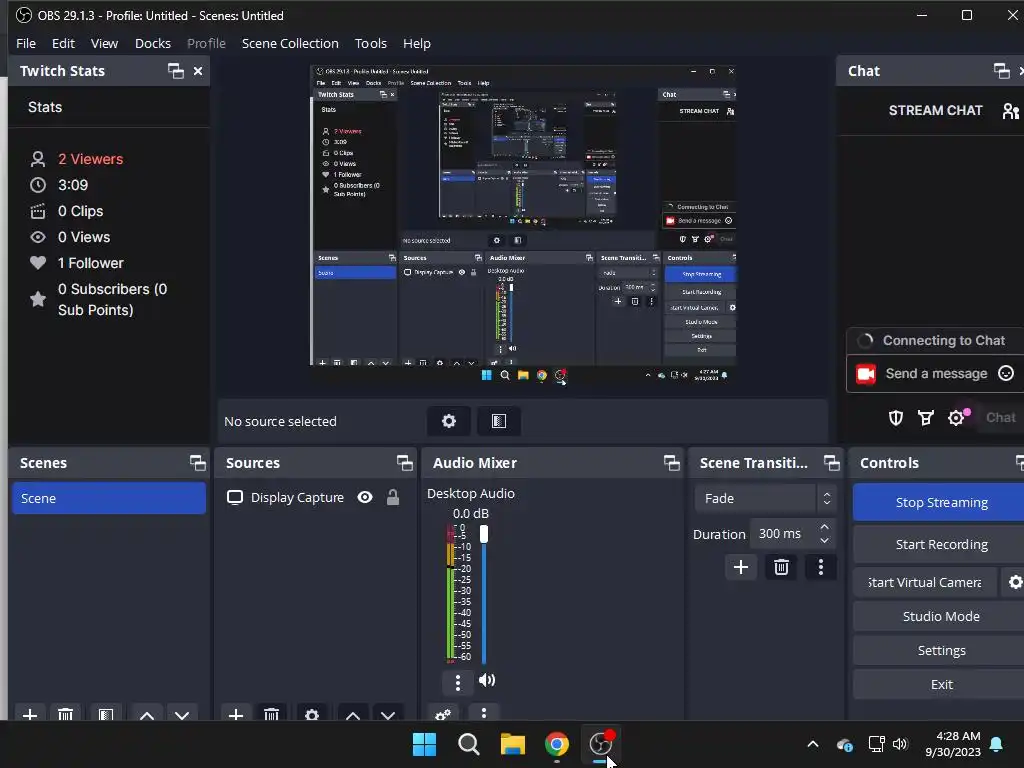The height and width of the screenshot is (768, 1024).
Task: Open scene filters icon in Scenes toolbar
Action: [106, 714]
